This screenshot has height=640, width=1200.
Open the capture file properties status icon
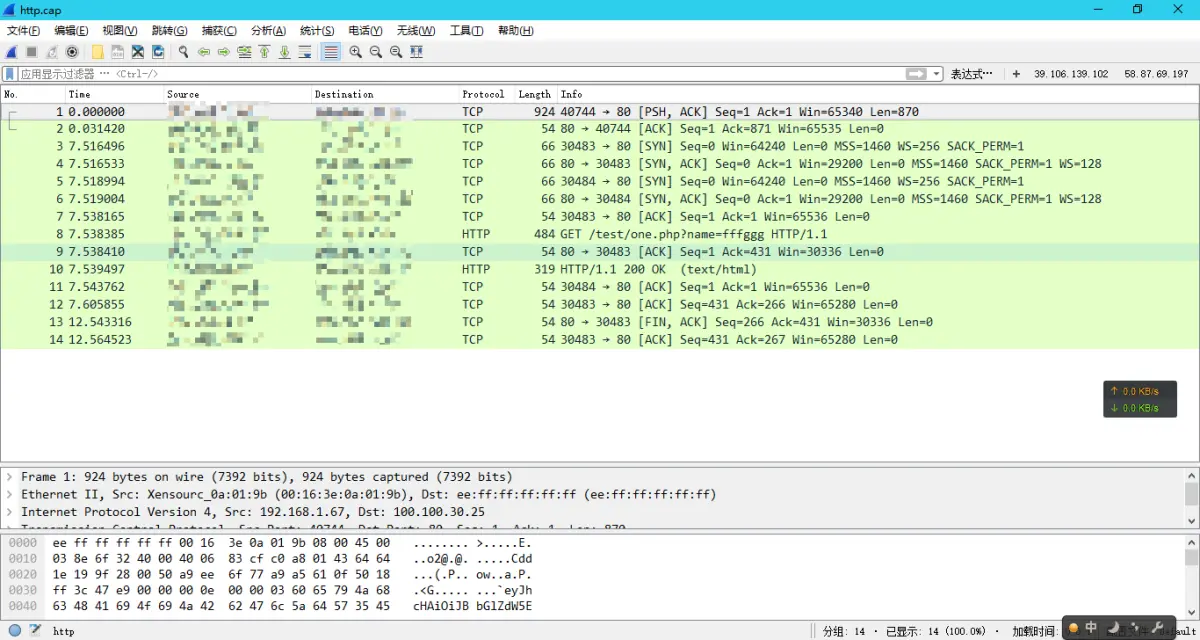[x=35, y=630]
